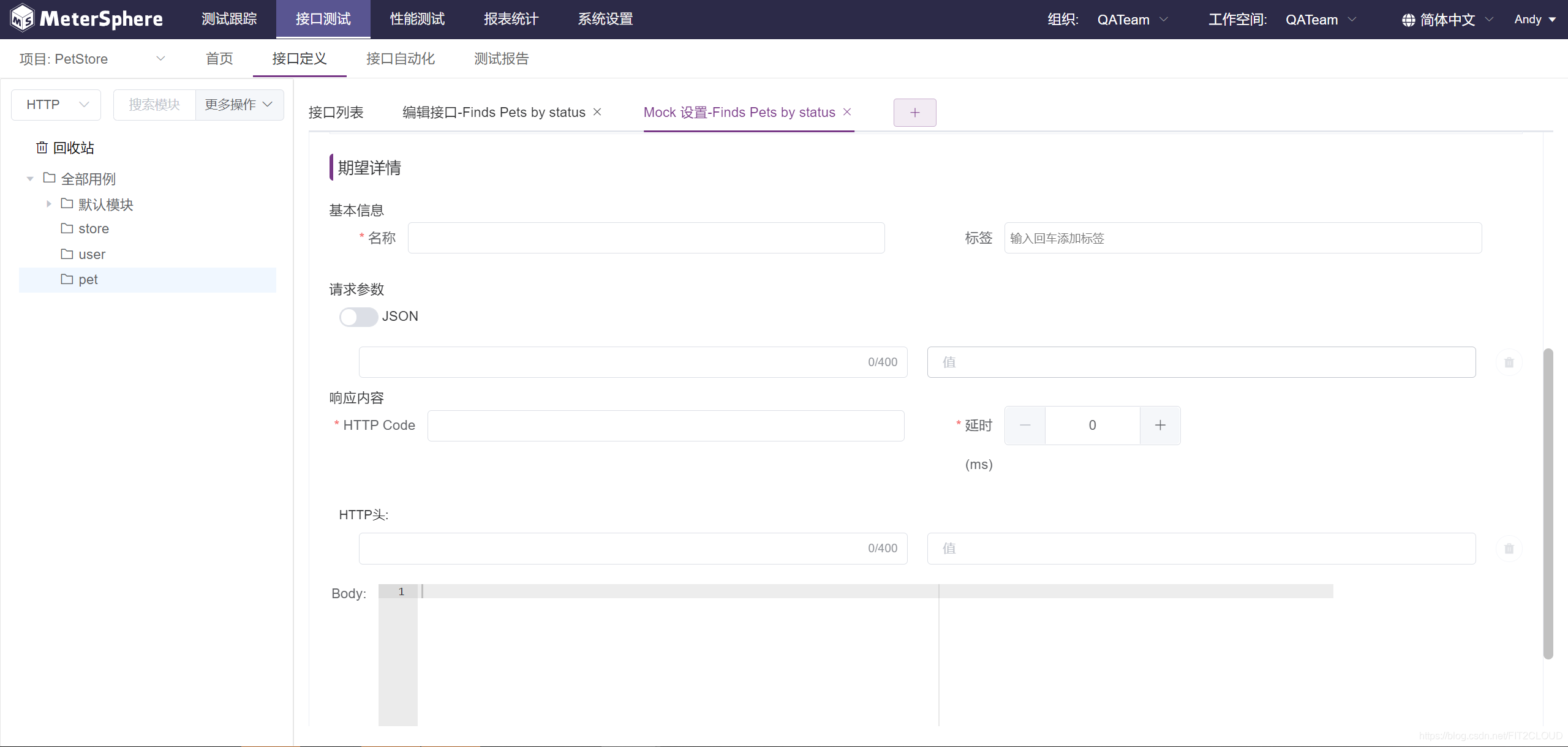Image resolution: width=1568 pixels, height=747 pixels.
Task: Open the HTTP protocol dropdown
Action: click(56, 105)
